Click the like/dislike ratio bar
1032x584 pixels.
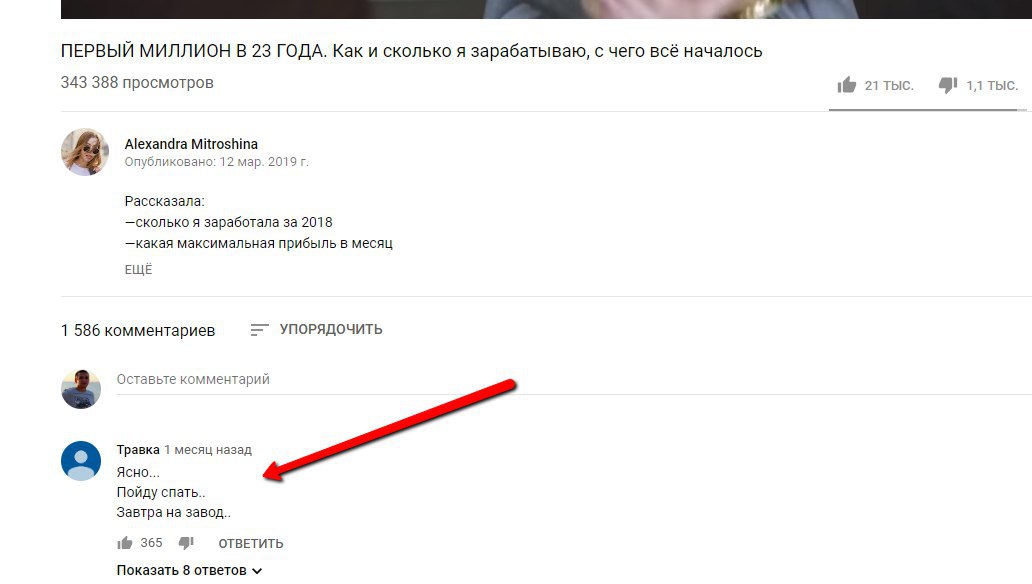(923, 110)
